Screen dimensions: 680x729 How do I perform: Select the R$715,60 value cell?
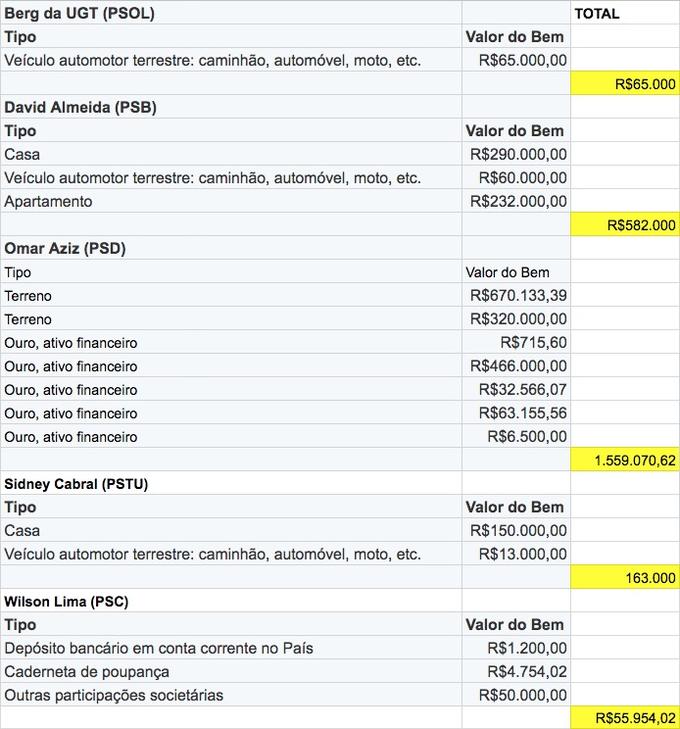(x=516, y=343)
